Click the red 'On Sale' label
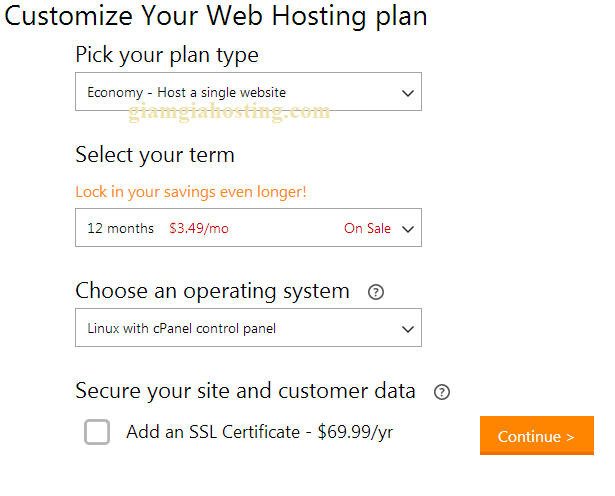Image resolution: width=615 pixels, height=496 pixels. [367, 228]
